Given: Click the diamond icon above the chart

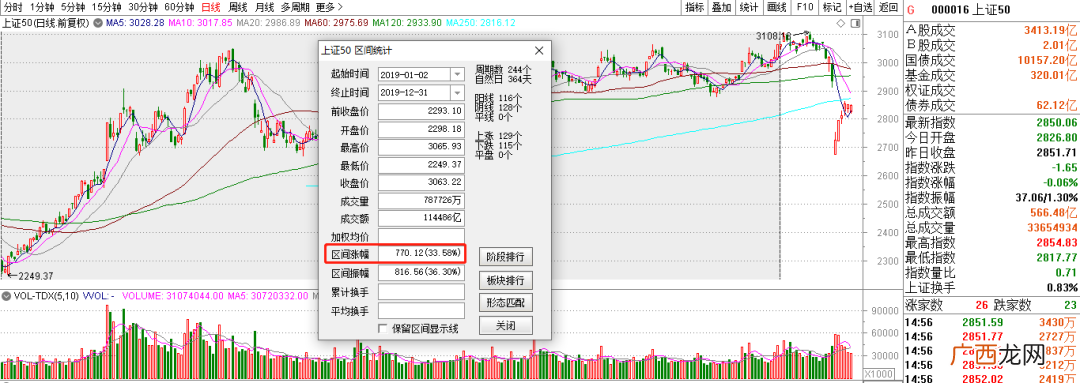Looking at the screenshot, I should (840, 23).
